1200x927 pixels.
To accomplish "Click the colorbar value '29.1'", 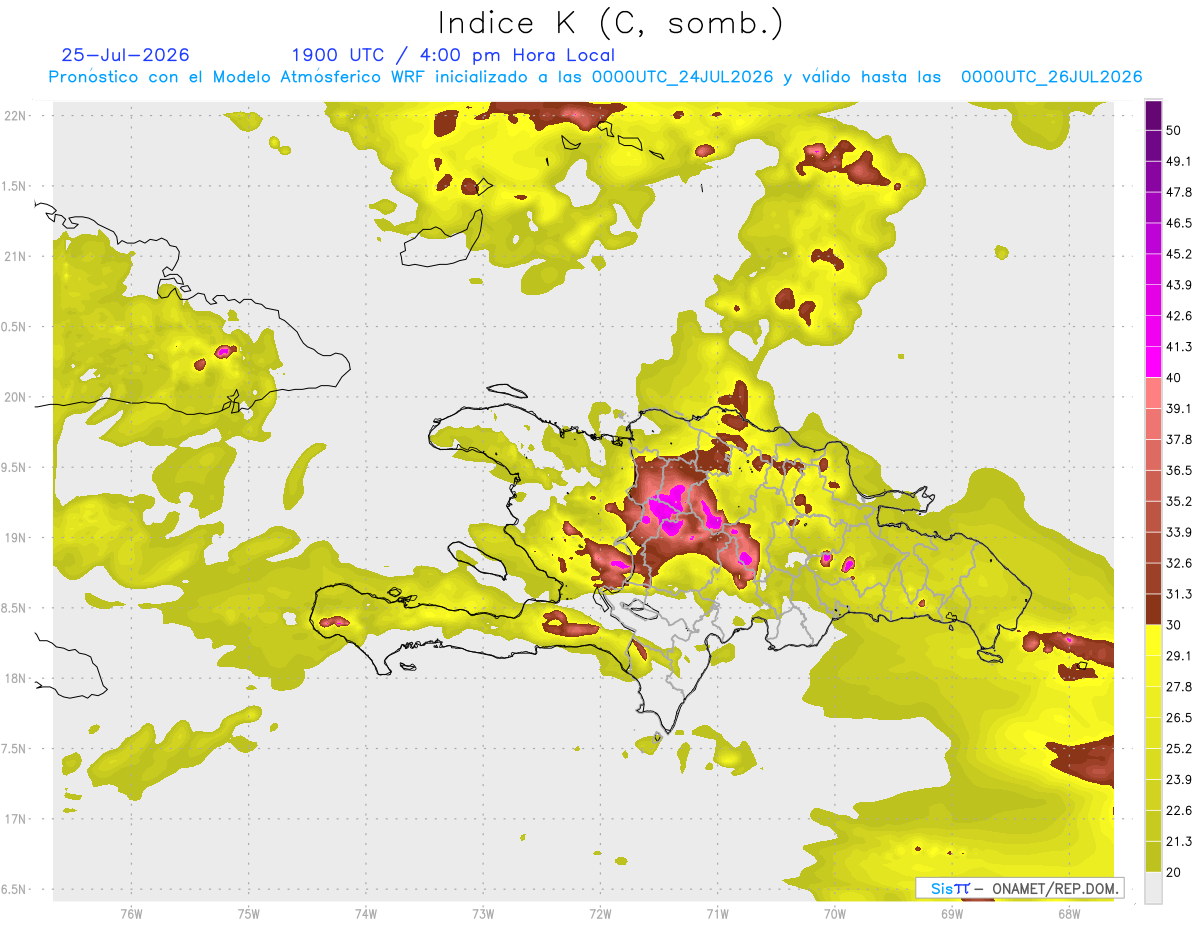I will pyautogui.click(x=1179, y=655).
